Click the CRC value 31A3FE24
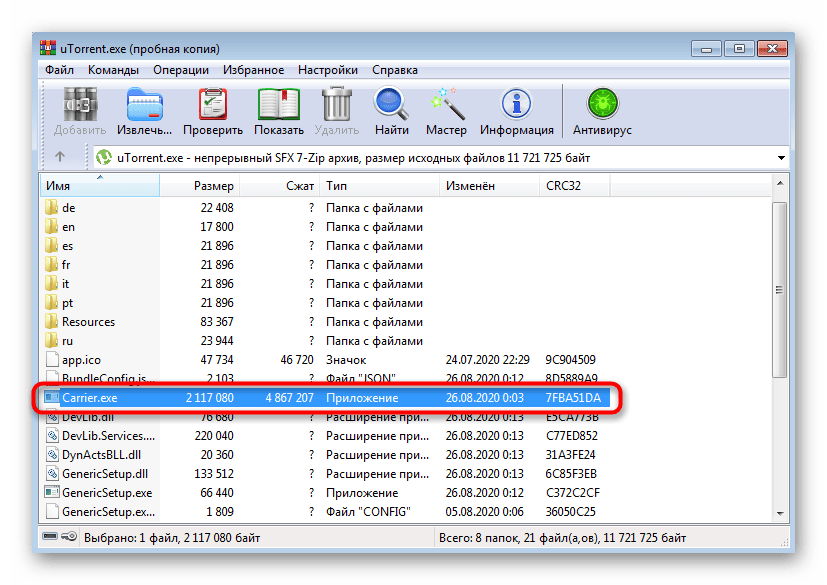The height and width of the screenshot is (585, 827). [570, 454]
